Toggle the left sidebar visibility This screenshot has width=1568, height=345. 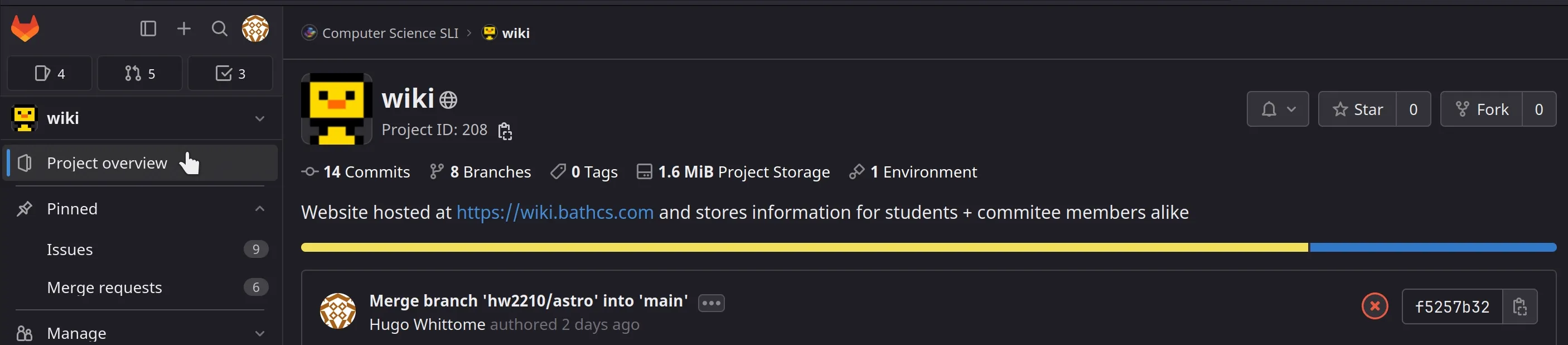point(148,28)
